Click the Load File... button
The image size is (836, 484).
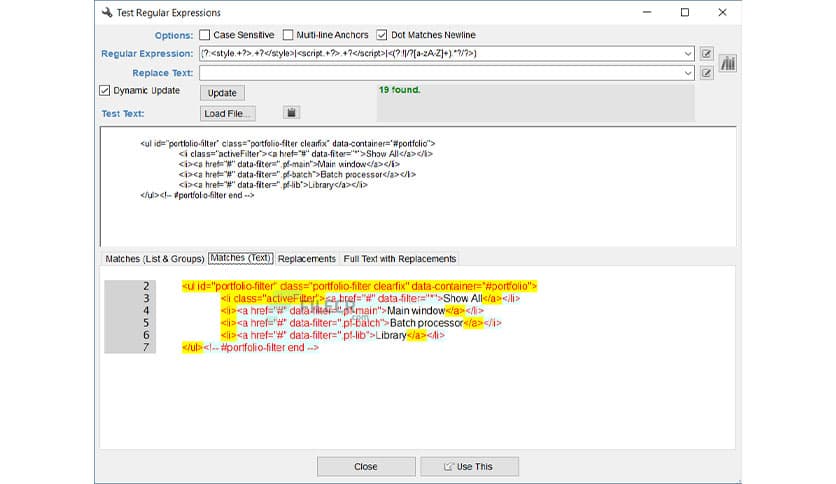point(228,114)
